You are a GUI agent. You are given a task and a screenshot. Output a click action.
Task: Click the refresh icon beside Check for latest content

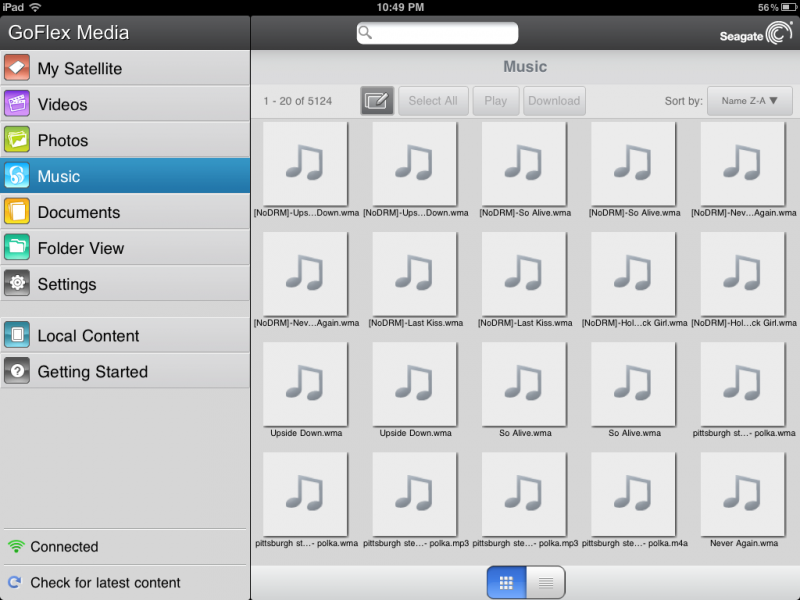15,582
